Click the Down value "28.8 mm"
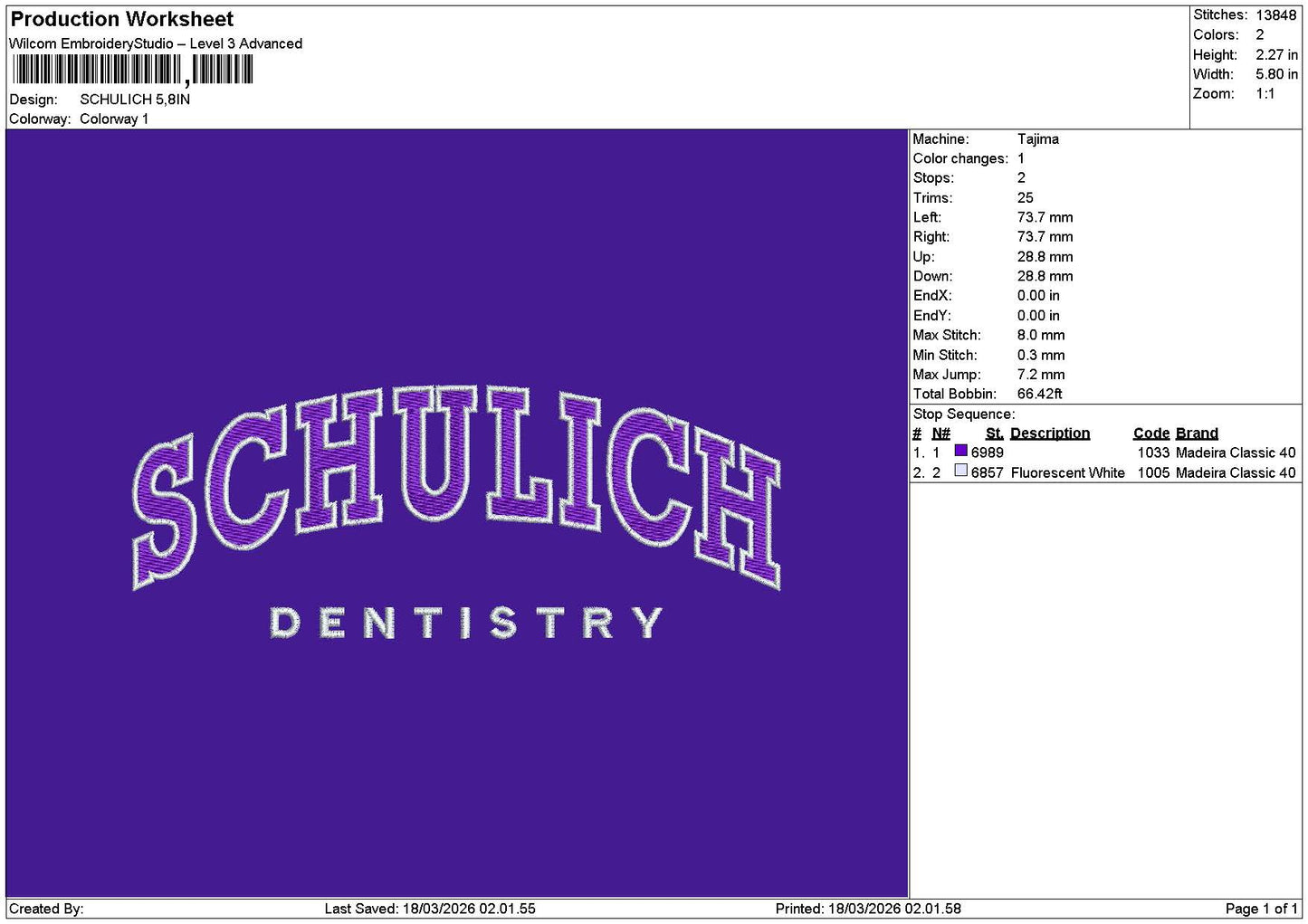This screenshot has height=924, width=1308. tap(1045, 277)
